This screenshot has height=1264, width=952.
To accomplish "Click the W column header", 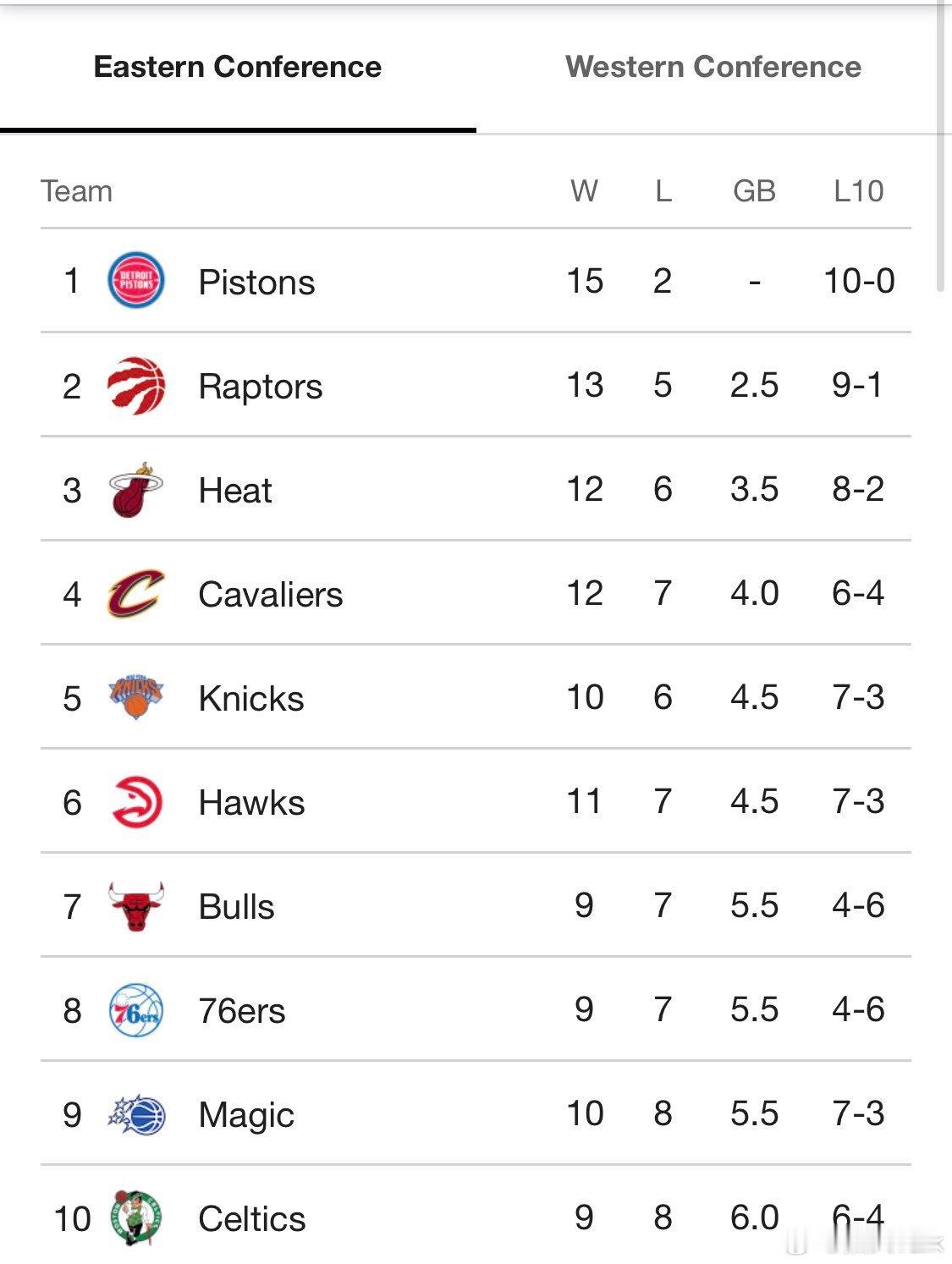I will [x=584, y=191].
